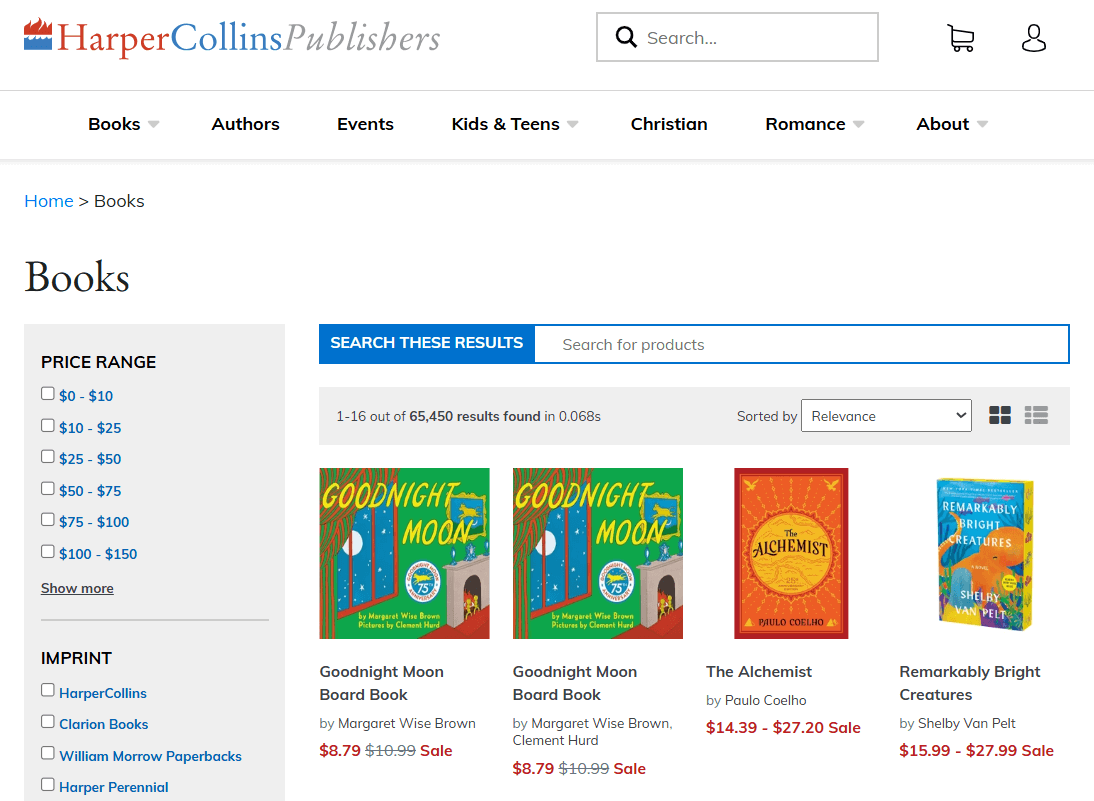
Task: Click the magnifying glass search icon
Action: [626, 36]
